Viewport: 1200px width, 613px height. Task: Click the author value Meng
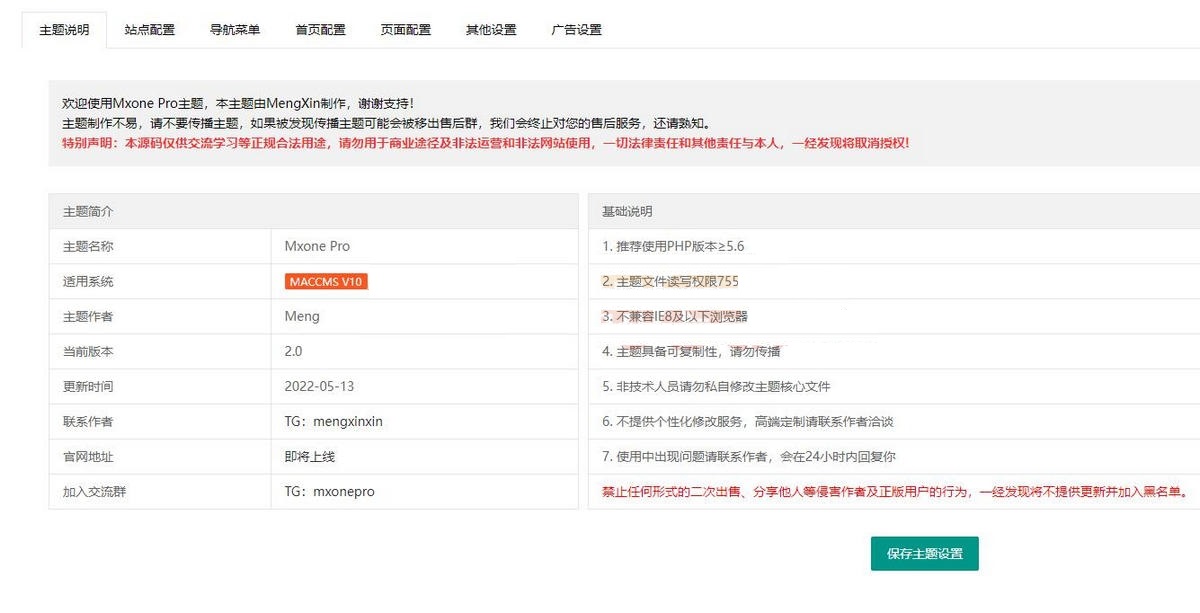(x=302, y=316)
